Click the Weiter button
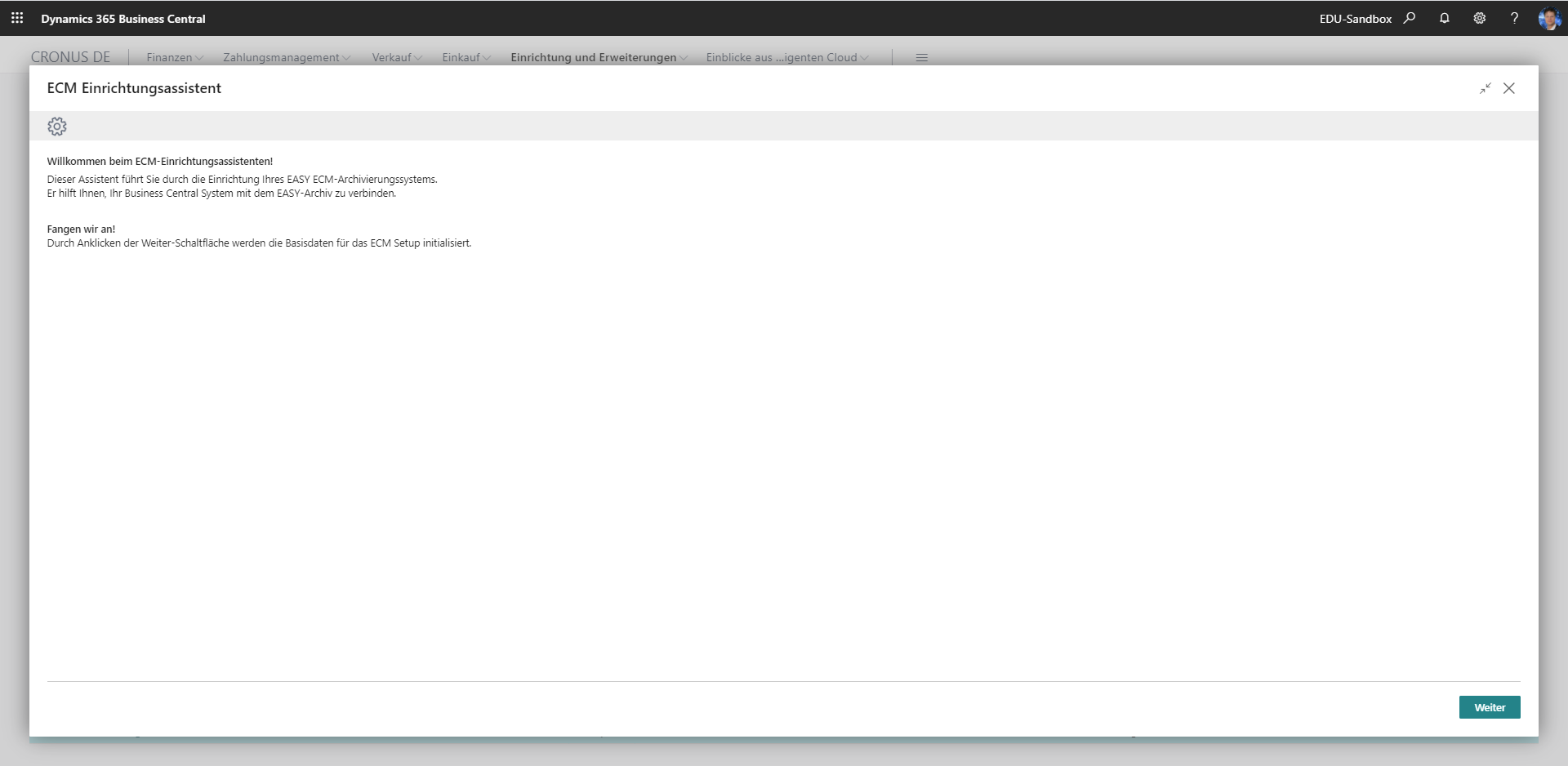 [1490, 707]
